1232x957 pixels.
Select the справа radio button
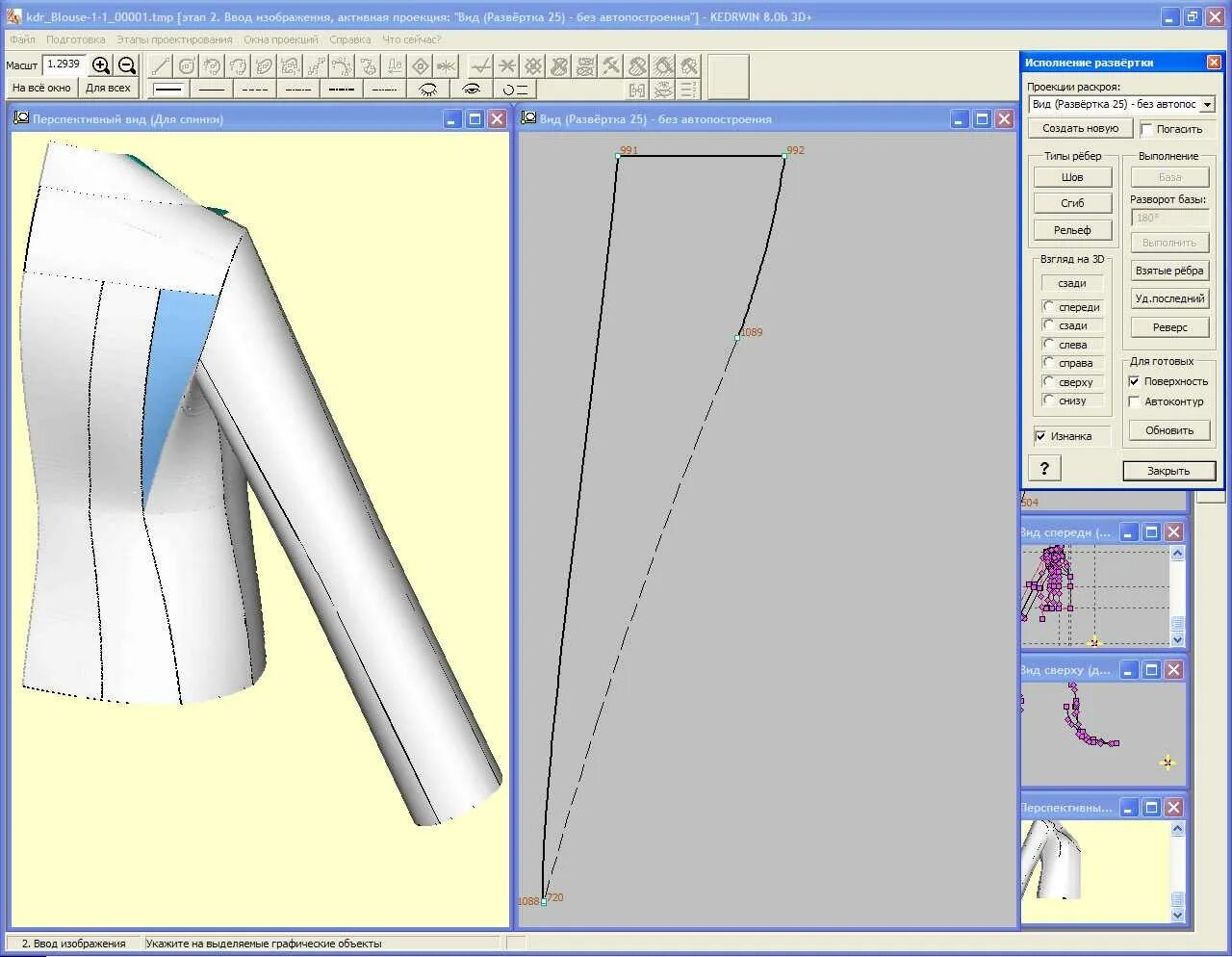click(1048, 362)
